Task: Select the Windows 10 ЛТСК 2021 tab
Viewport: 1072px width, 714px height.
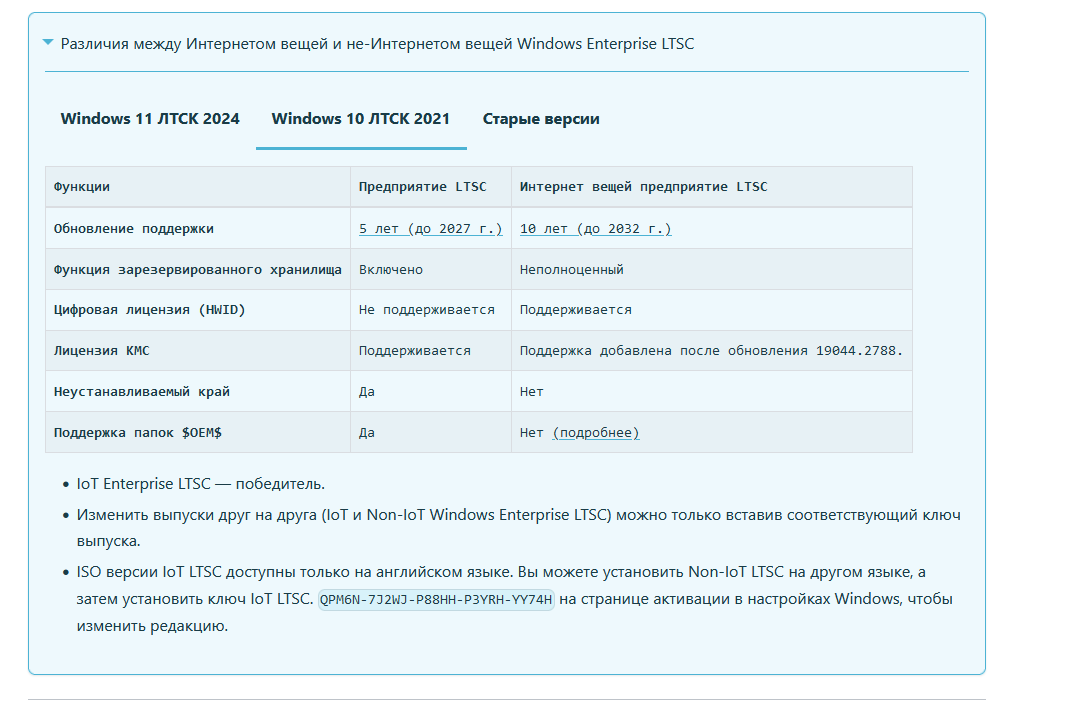Action: tap(361, 119)
